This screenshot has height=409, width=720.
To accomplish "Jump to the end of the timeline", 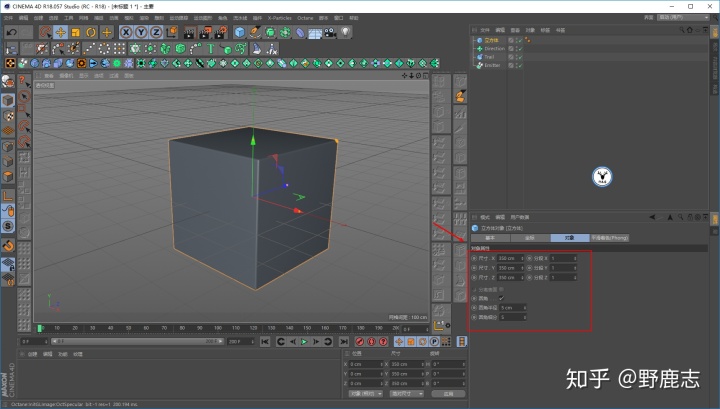I will pyautogui.click(x=343, y=342).
